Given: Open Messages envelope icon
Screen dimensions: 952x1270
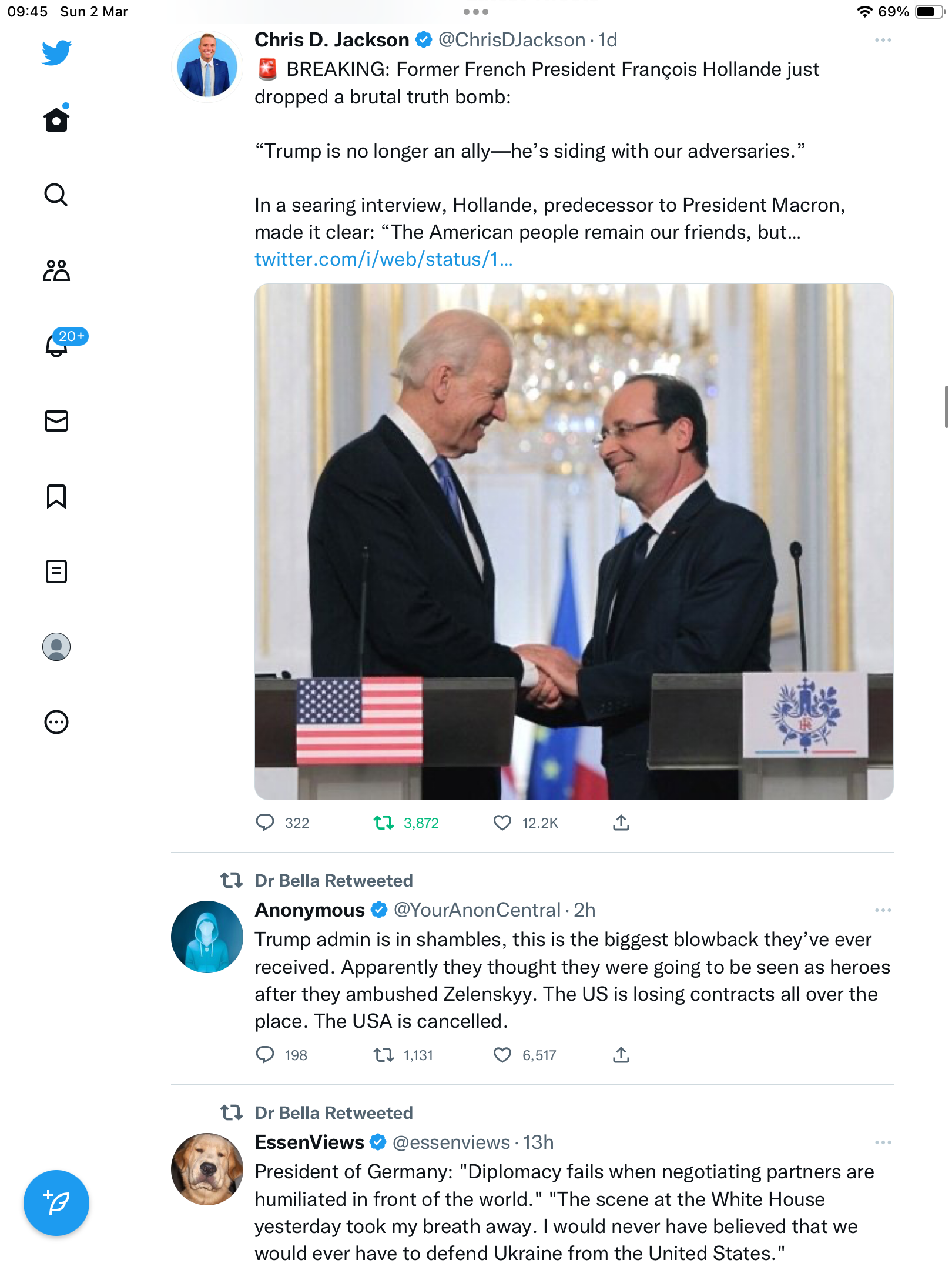Looking at the screenshot, I should pos(56,421).
